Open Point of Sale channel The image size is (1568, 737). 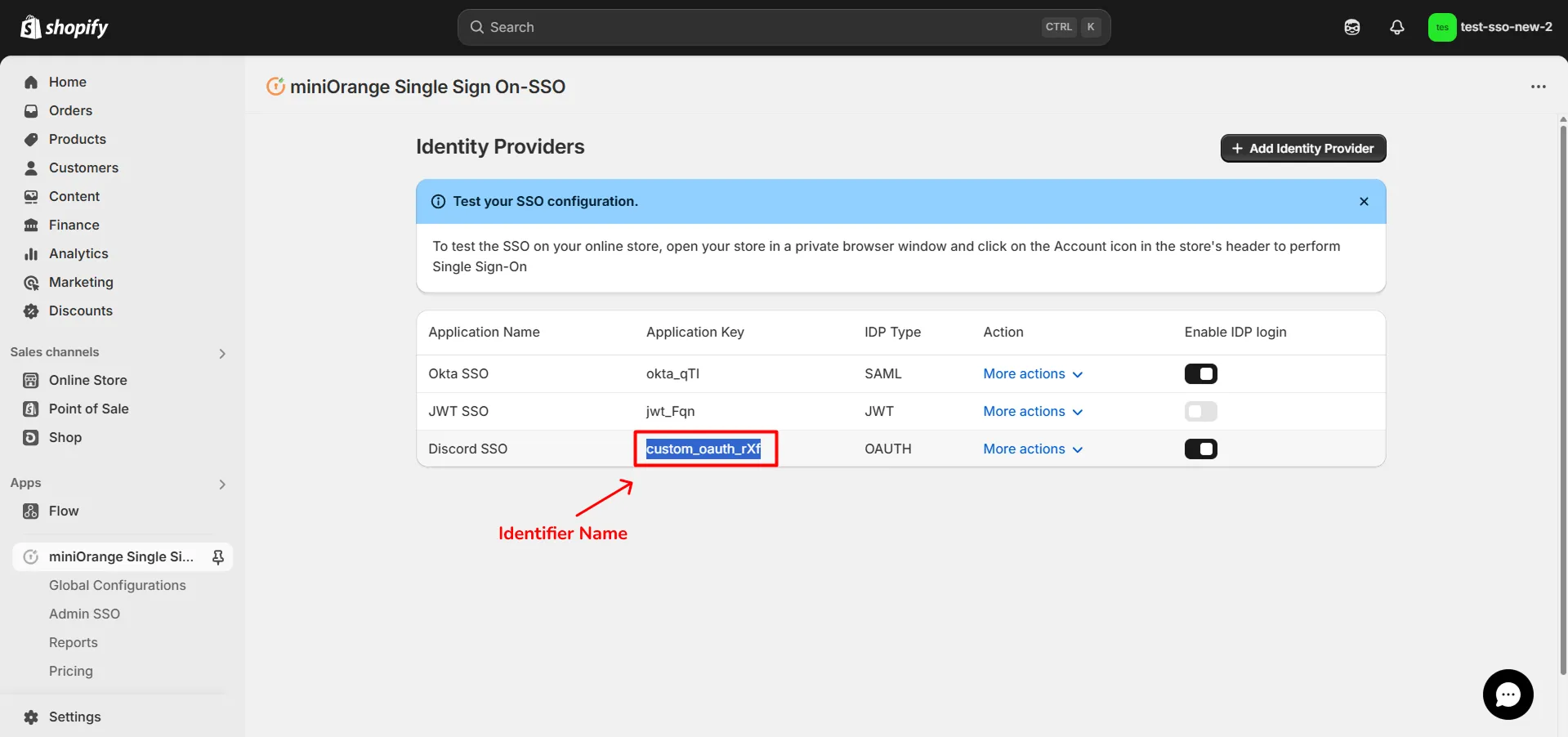tap(89, 409)
